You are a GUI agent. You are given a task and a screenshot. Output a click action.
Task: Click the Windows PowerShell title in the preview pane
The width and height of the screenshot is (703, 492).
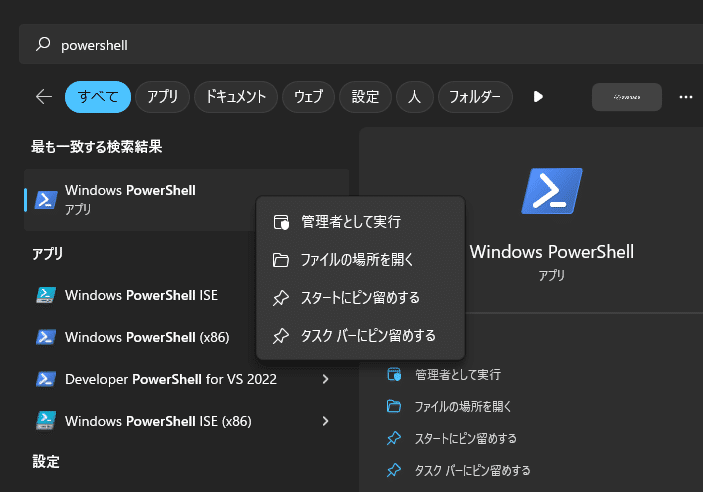(552, 252)
